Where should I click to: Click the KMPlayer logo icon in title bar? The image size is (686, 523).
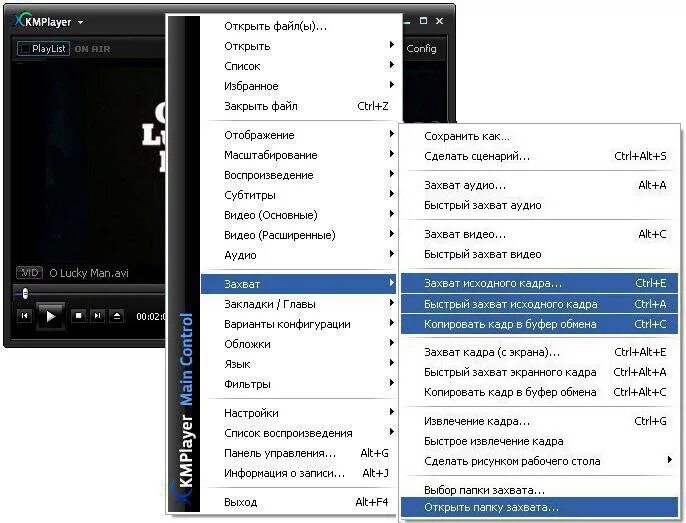point(19,20)
